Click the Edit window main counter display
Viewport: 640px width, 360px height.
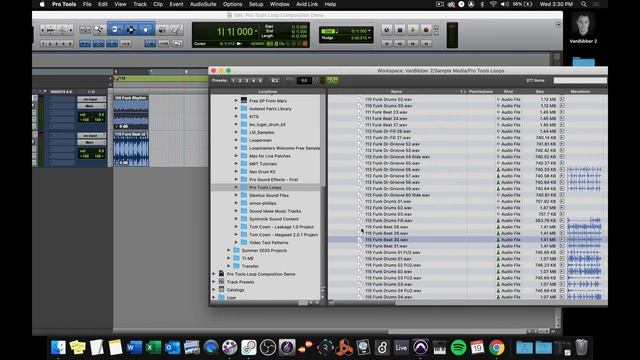click(235, 31)
